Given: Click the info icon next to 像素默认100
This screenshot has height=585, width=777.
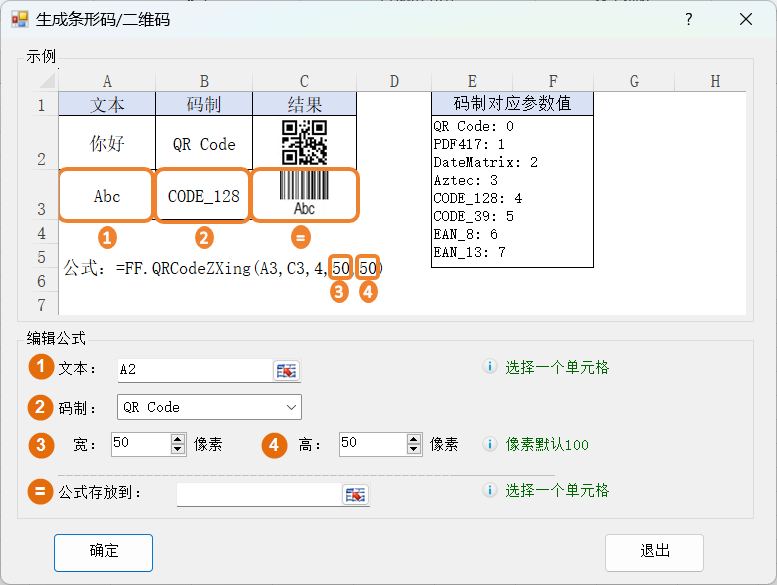Looking at the screenshot, I should point(490,444).
